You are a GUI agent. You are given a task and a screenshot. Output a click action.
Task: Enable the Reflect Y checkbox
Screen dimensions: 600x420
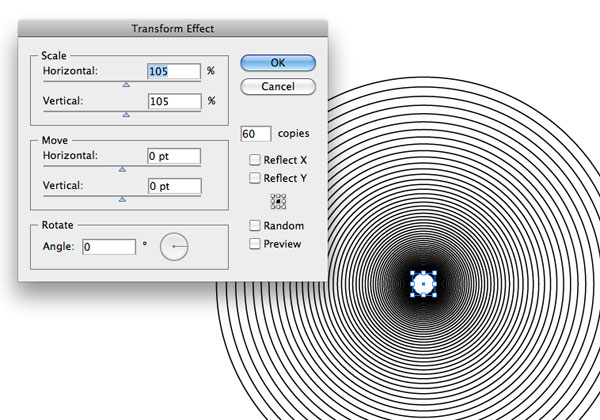point(254,178)
